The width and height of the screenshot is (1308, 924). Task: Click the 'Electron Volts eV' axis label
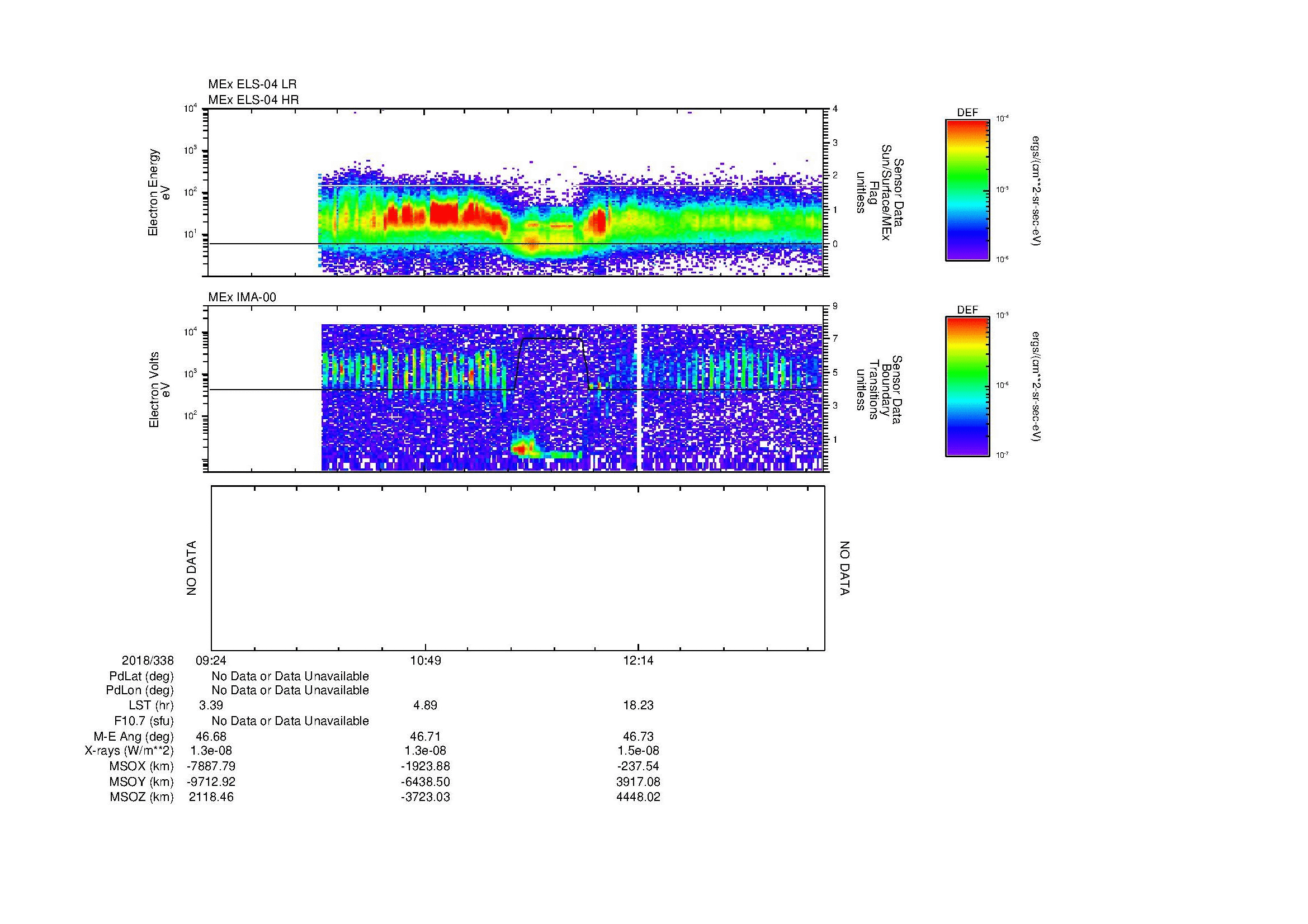tap(159, 390)
